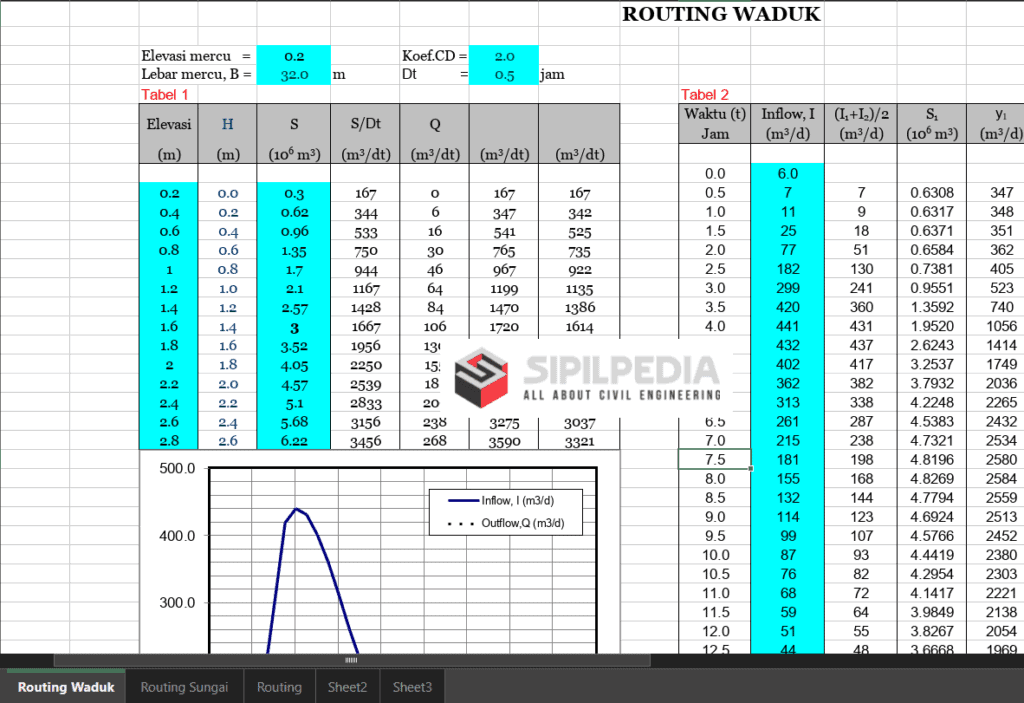Click the chart legend box

(x=504, y=511)
